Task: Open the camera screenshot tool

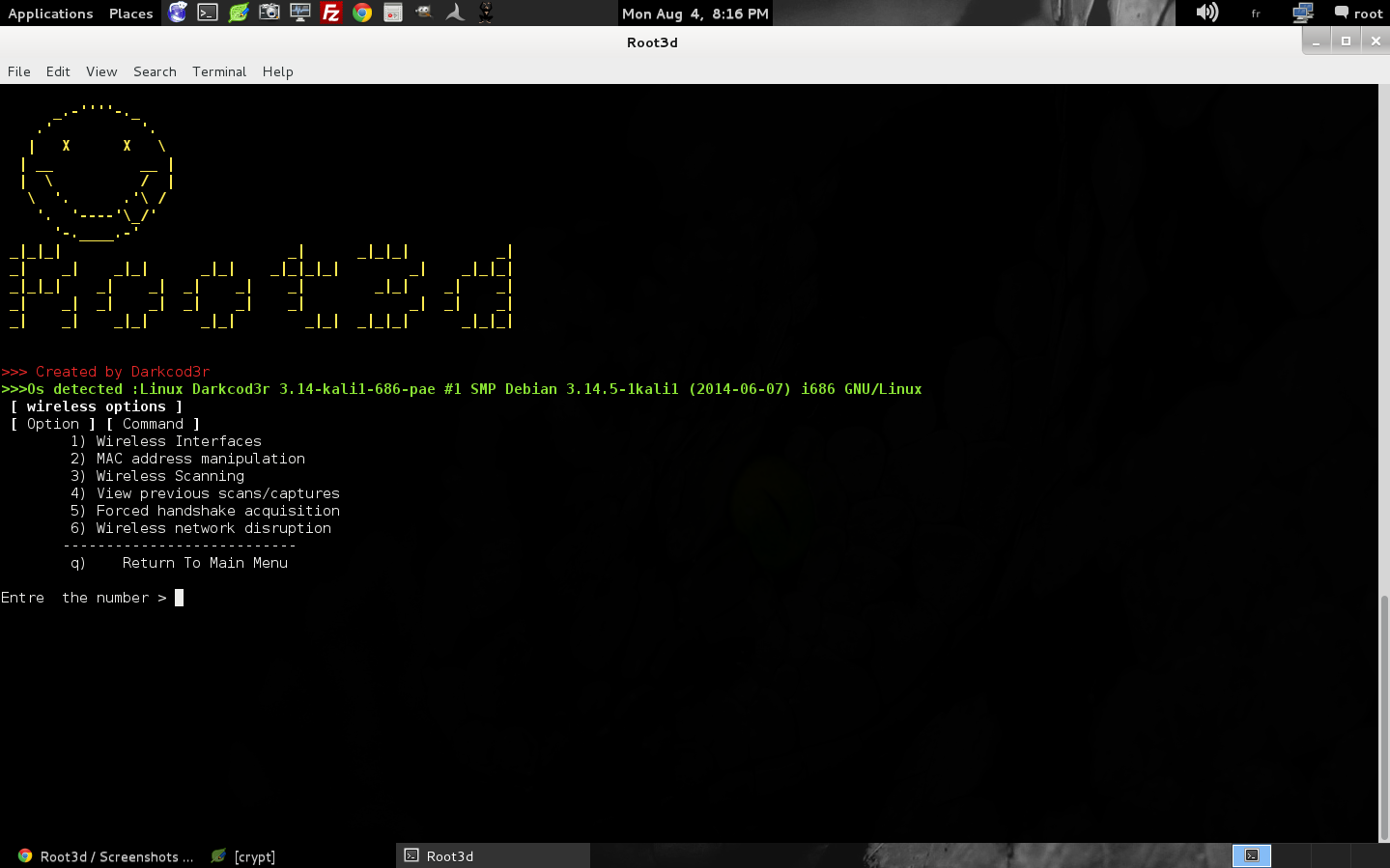Action: tap(269, 13)
